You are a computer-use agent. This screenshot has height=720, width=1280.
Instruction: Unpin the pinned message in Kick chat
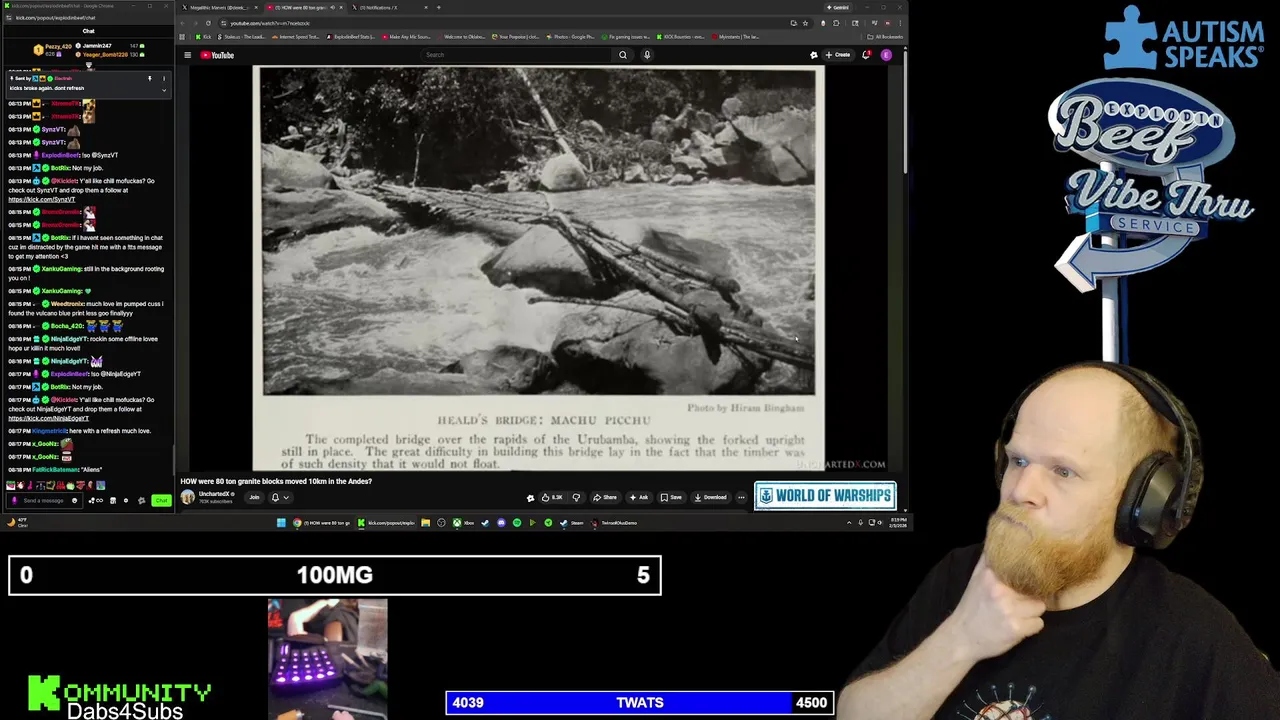click(x=149, y=78)
